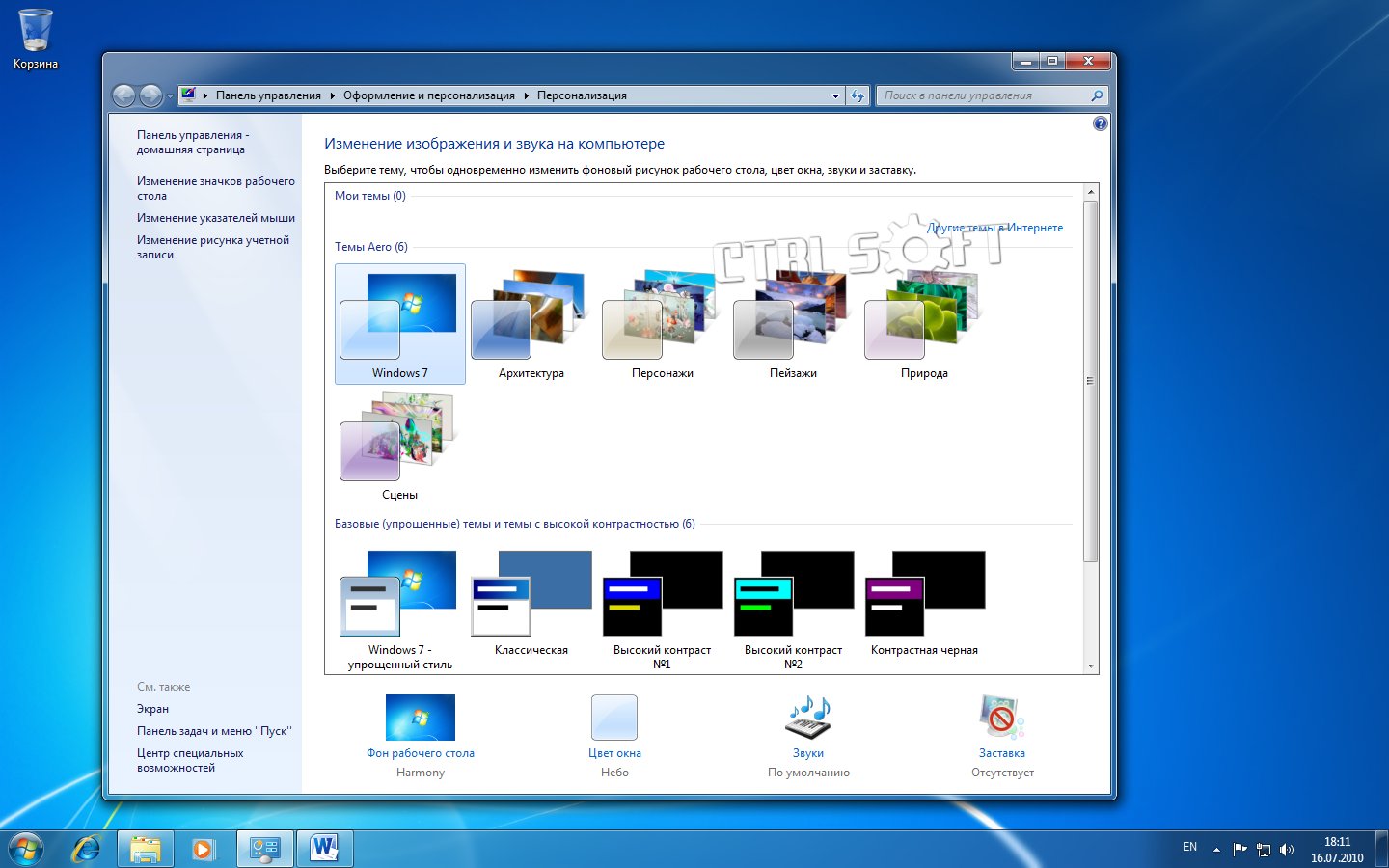Screen dimensions: 1389x868
Task: Click the theme list scrollbar down arrow
Action: 1091,665
